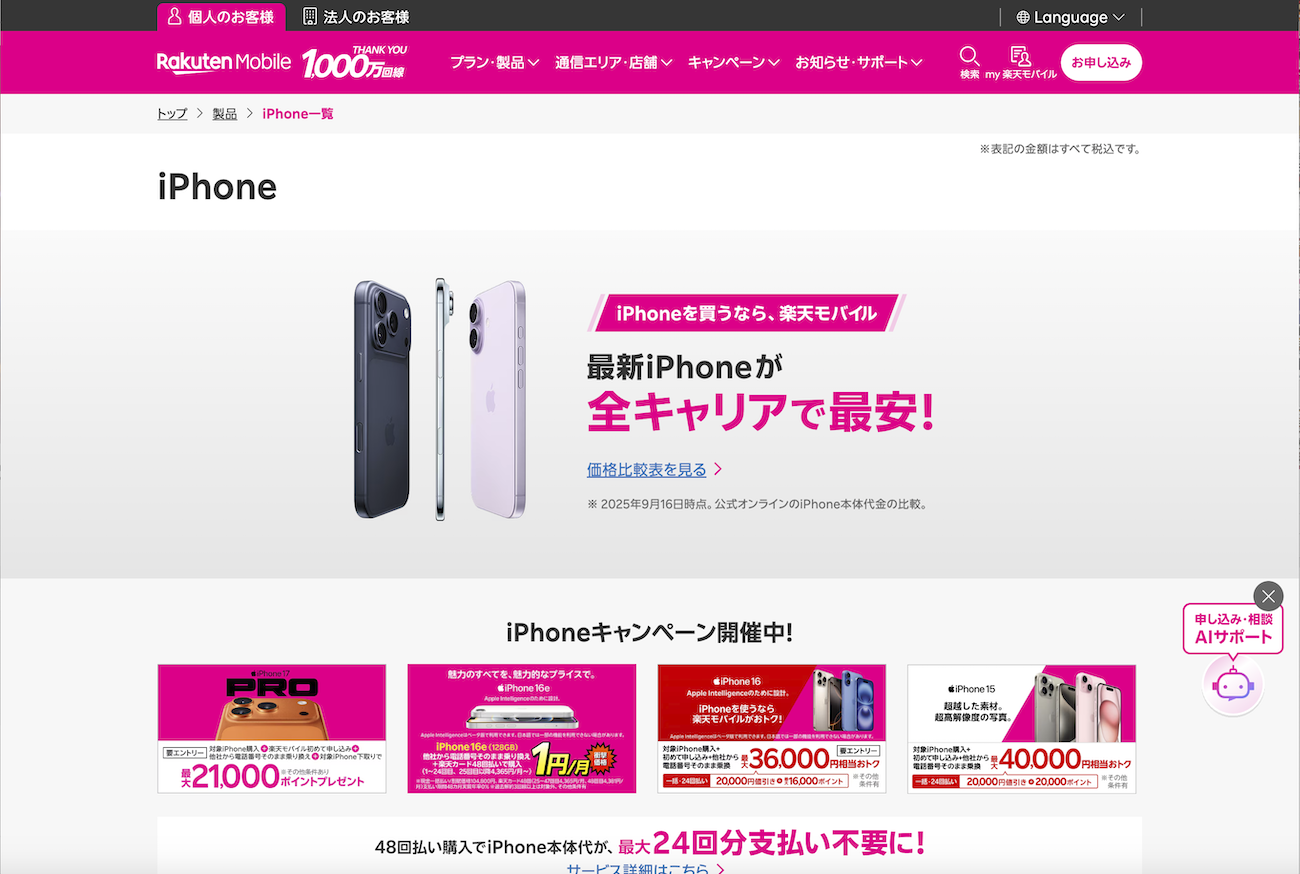The height and width of the screenshot is (874, 1300).
Task: Go to トップ breadcrumb link
Action: (172, 114)
